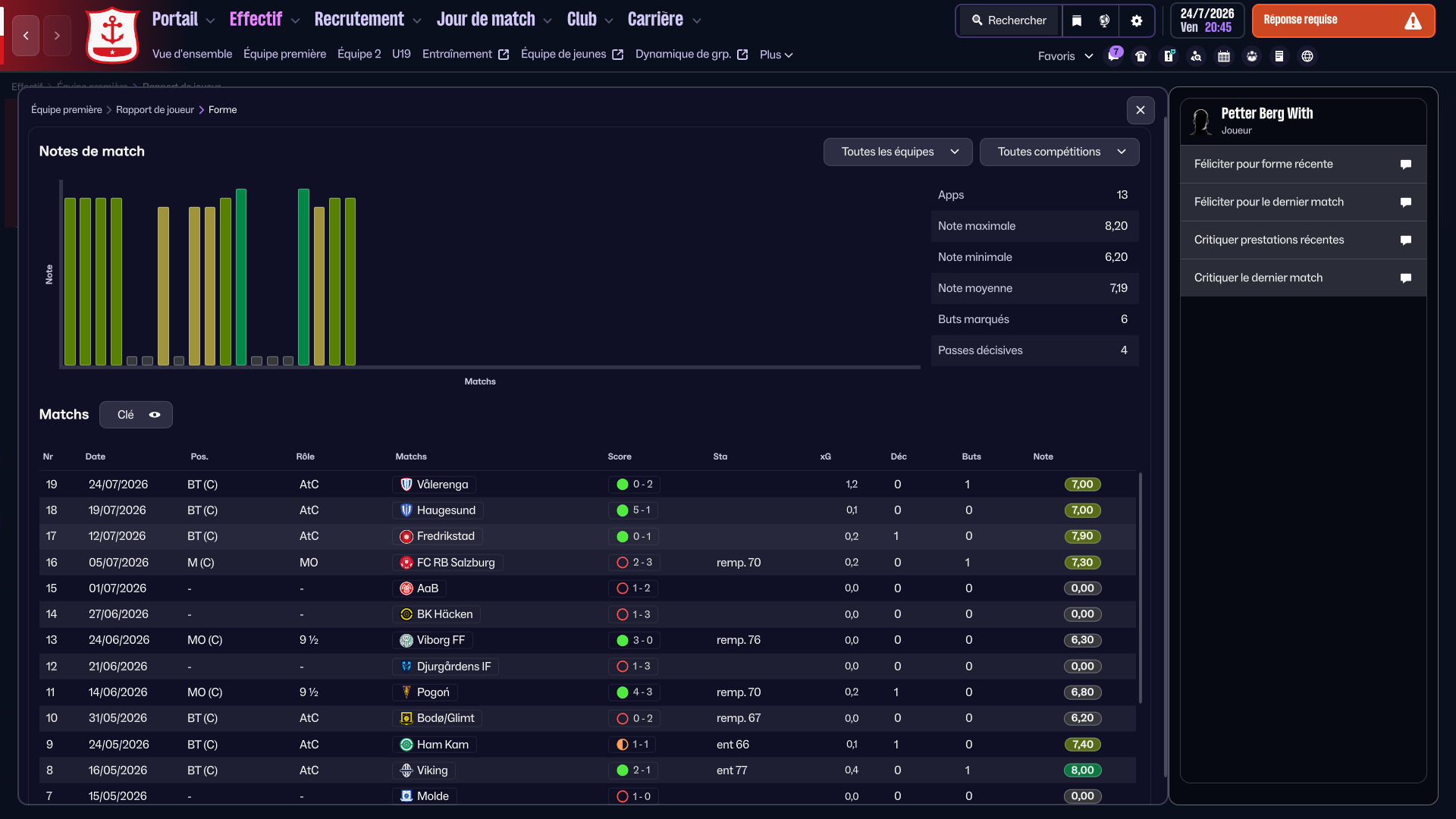Click the tallest green bar in ratings chart
1456x819 pixels.
coord(241,277)
